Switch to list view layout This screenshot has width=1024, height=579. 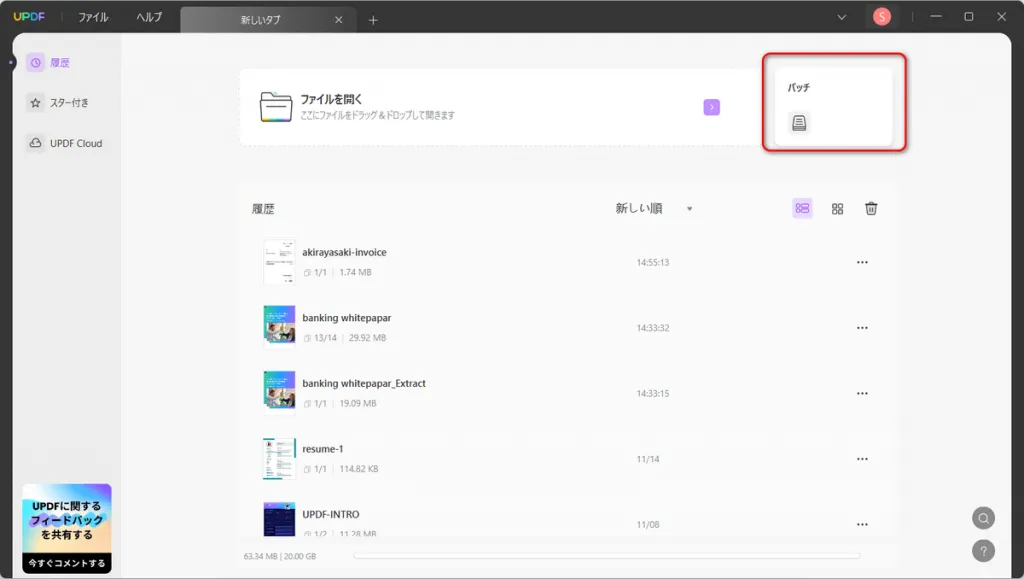tap(802, 208)
